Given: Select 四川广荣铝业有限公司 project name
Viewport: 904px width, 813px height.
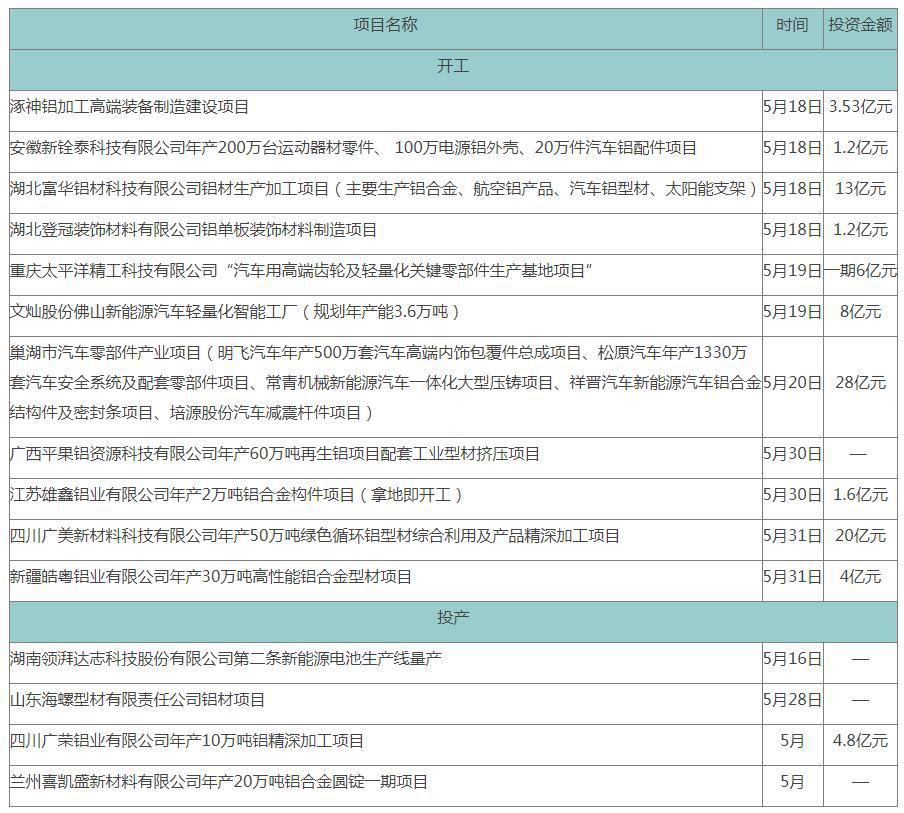Looking at the screenshot, I should coord(187,741).
